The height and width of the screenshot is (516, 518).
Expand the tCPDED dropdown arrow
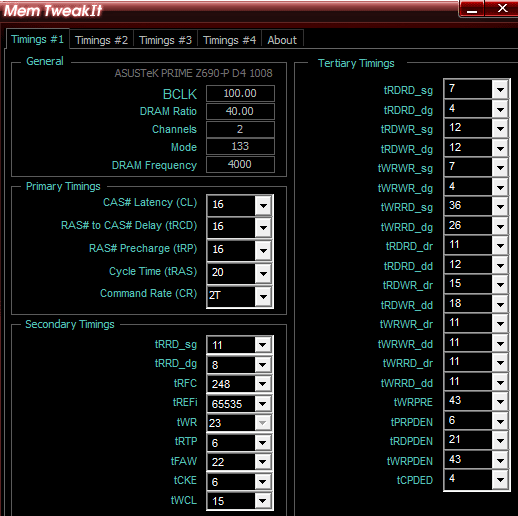(500, 480)
